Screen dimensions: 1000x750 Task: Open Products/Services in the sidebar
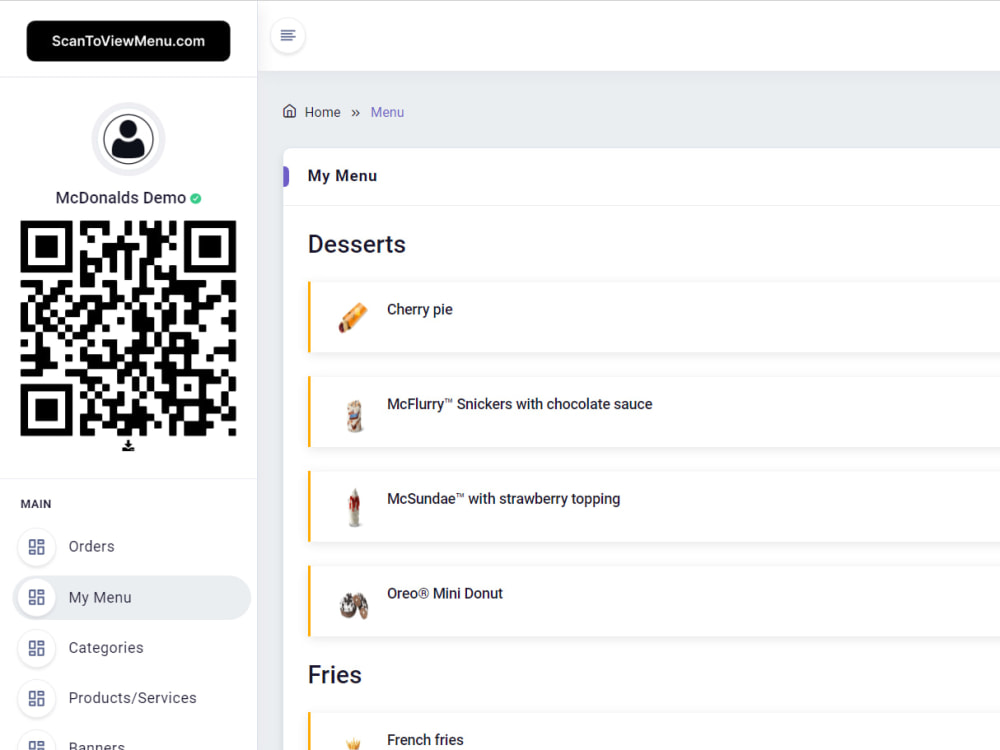point(131,698)
